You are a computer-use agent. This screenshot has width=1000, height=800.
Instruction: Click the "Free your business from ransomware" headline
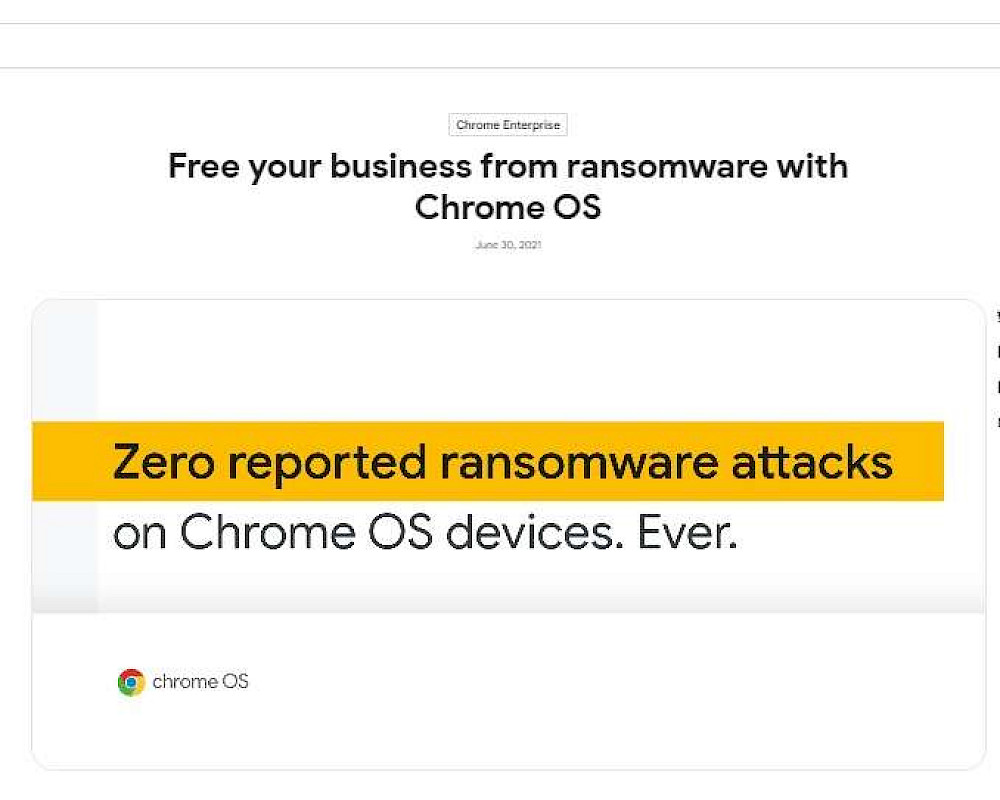click(x=507, y=166)
